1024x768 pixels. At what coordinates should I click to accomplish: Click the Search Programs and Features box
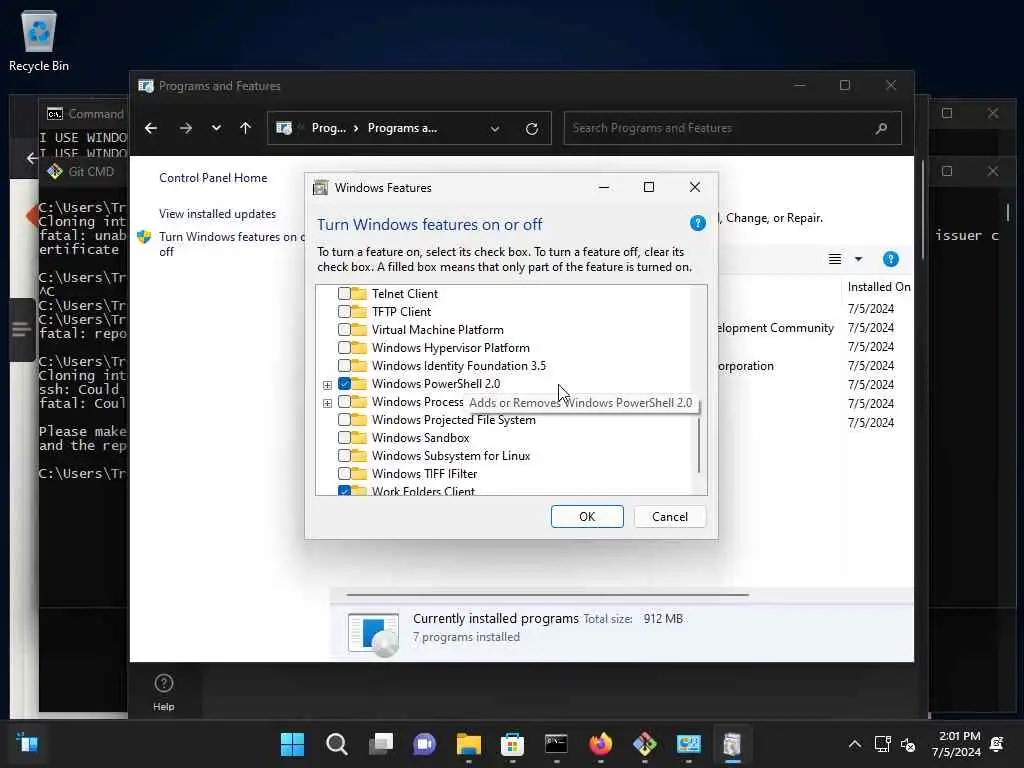point(733,128)
